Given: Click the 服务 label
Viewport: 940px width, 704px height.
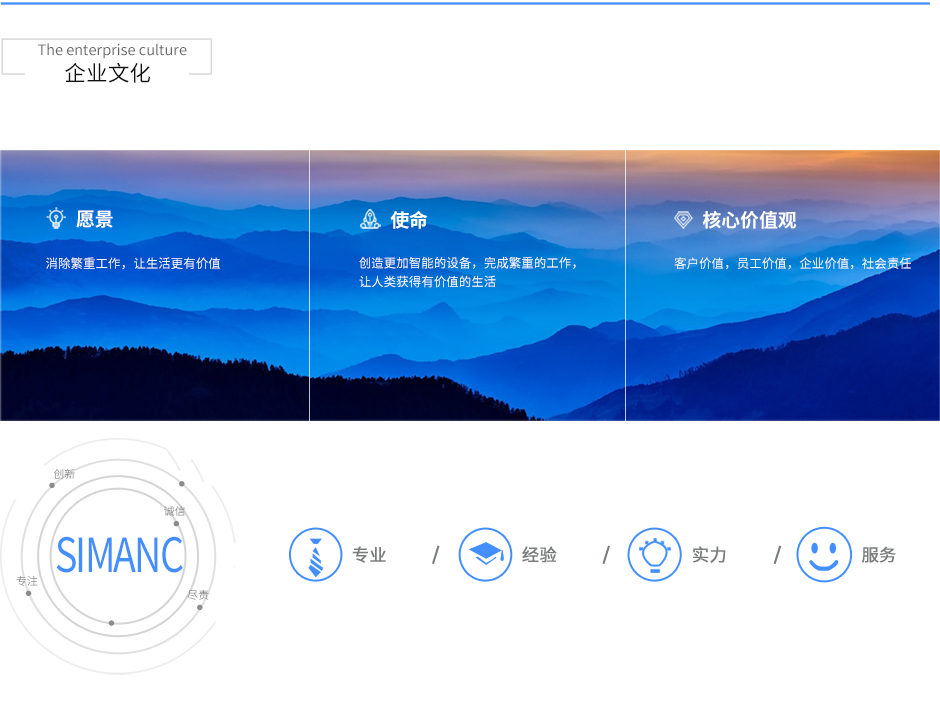Looking at the screenshot, I should point(878,555).
